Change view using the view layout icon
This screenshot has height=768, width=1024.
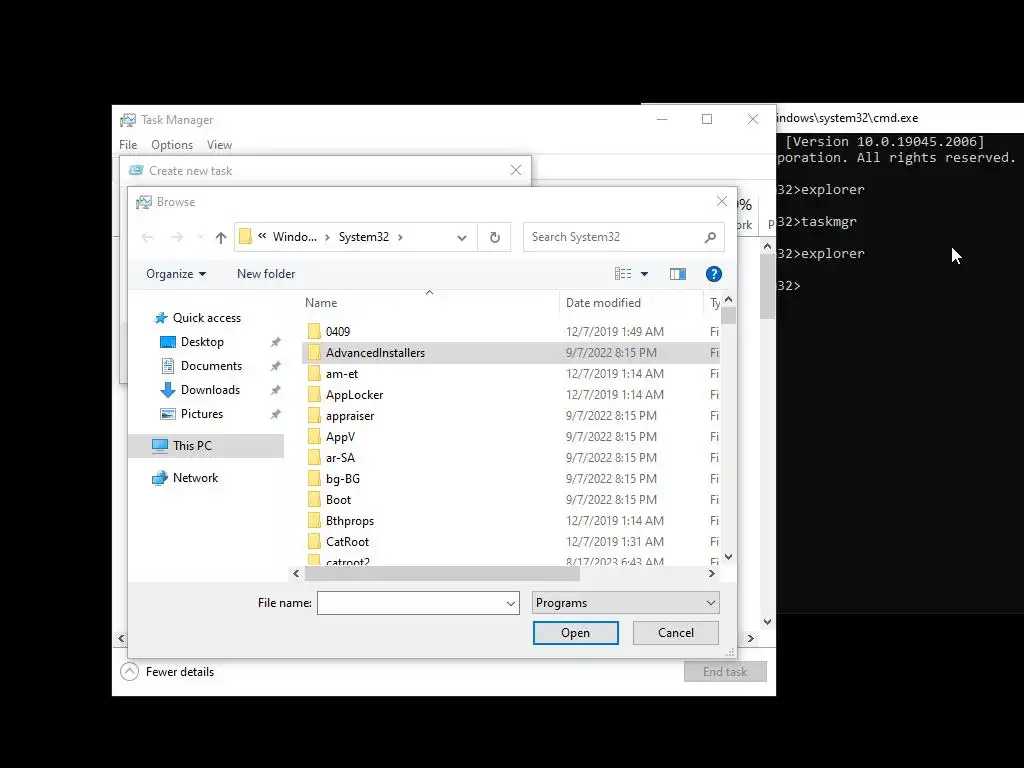(x=623, y=274)
